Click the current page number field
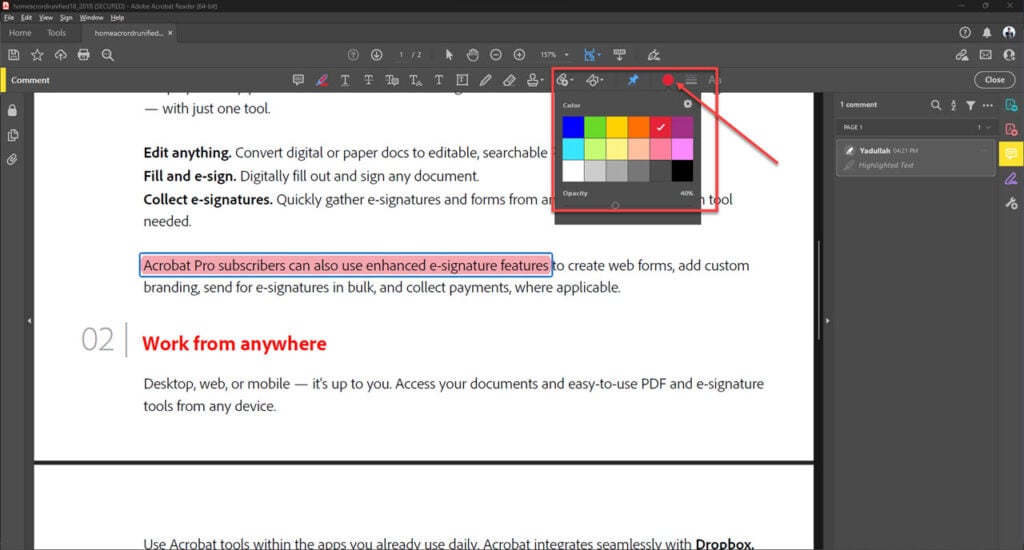The width and height of the screenshot is (1024, 550). [x=401, y=55]
